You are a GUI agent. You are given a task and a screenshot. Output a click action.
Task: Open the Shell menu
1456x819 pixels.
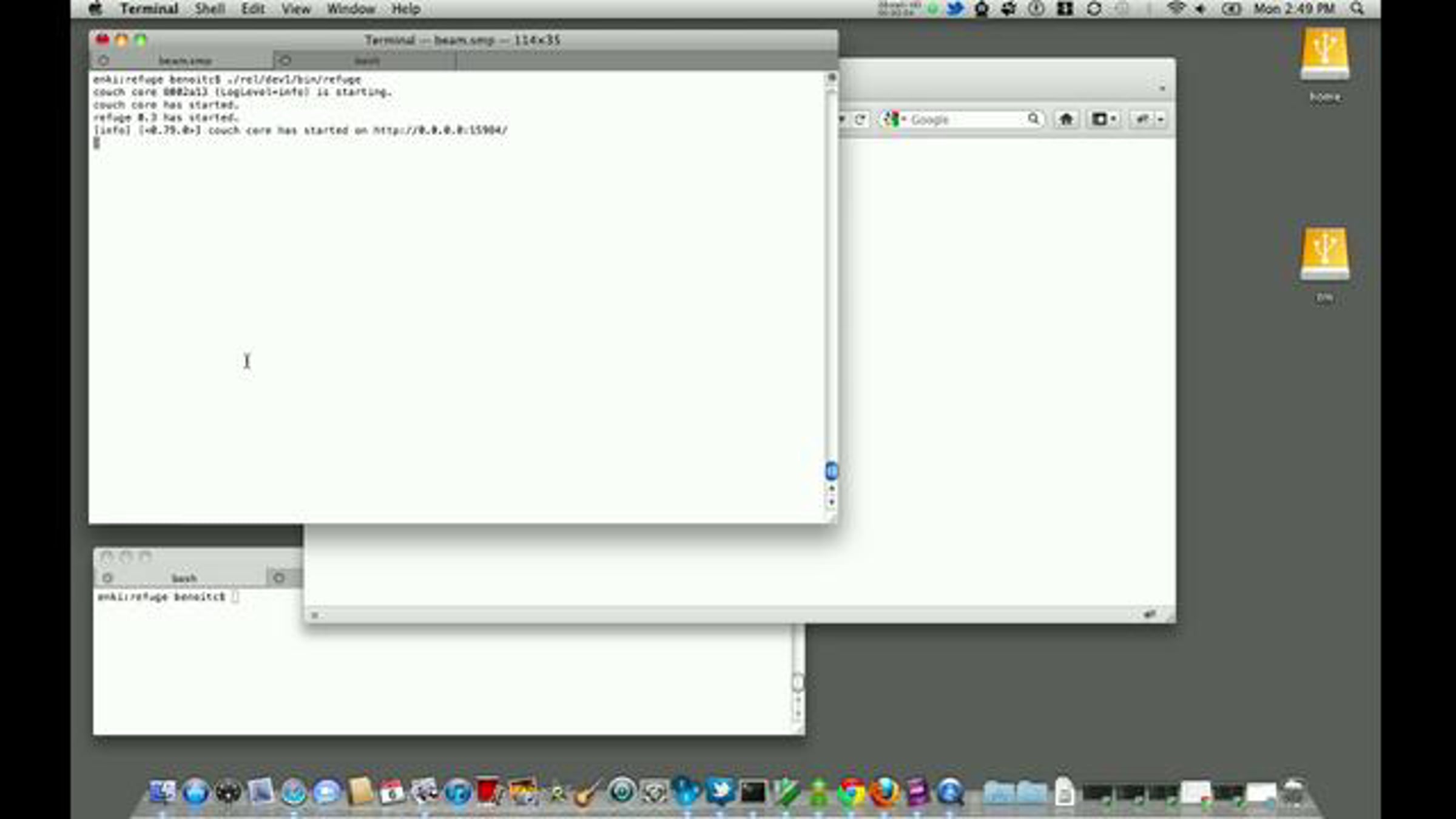tap(210, 9)
